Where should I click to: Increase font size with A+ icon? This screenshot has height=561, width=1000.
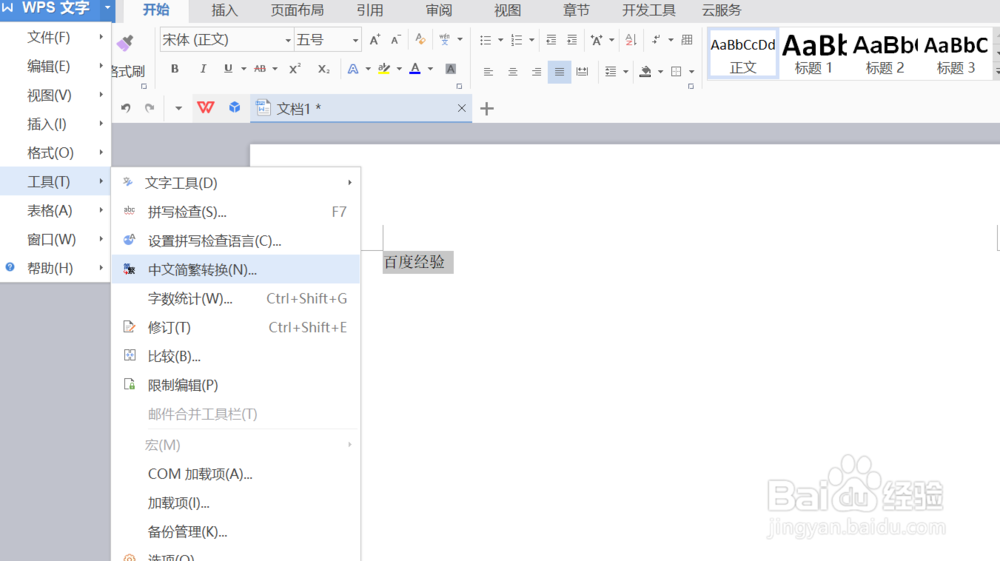click(x=375, y=40)
